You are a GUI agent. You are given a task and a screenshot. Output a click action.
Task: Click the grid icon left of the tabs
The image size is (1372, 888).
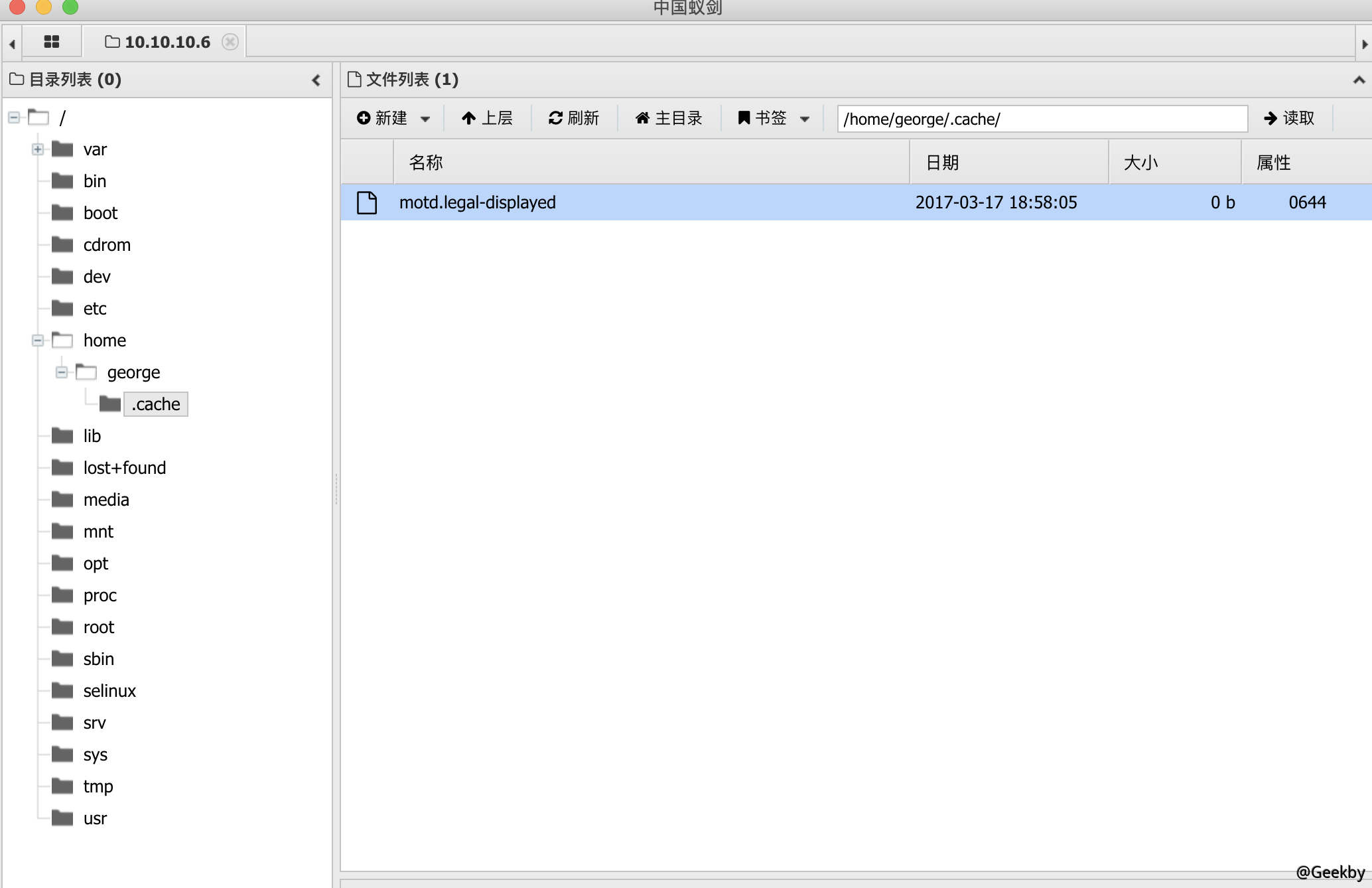click(x=52, y=41)
